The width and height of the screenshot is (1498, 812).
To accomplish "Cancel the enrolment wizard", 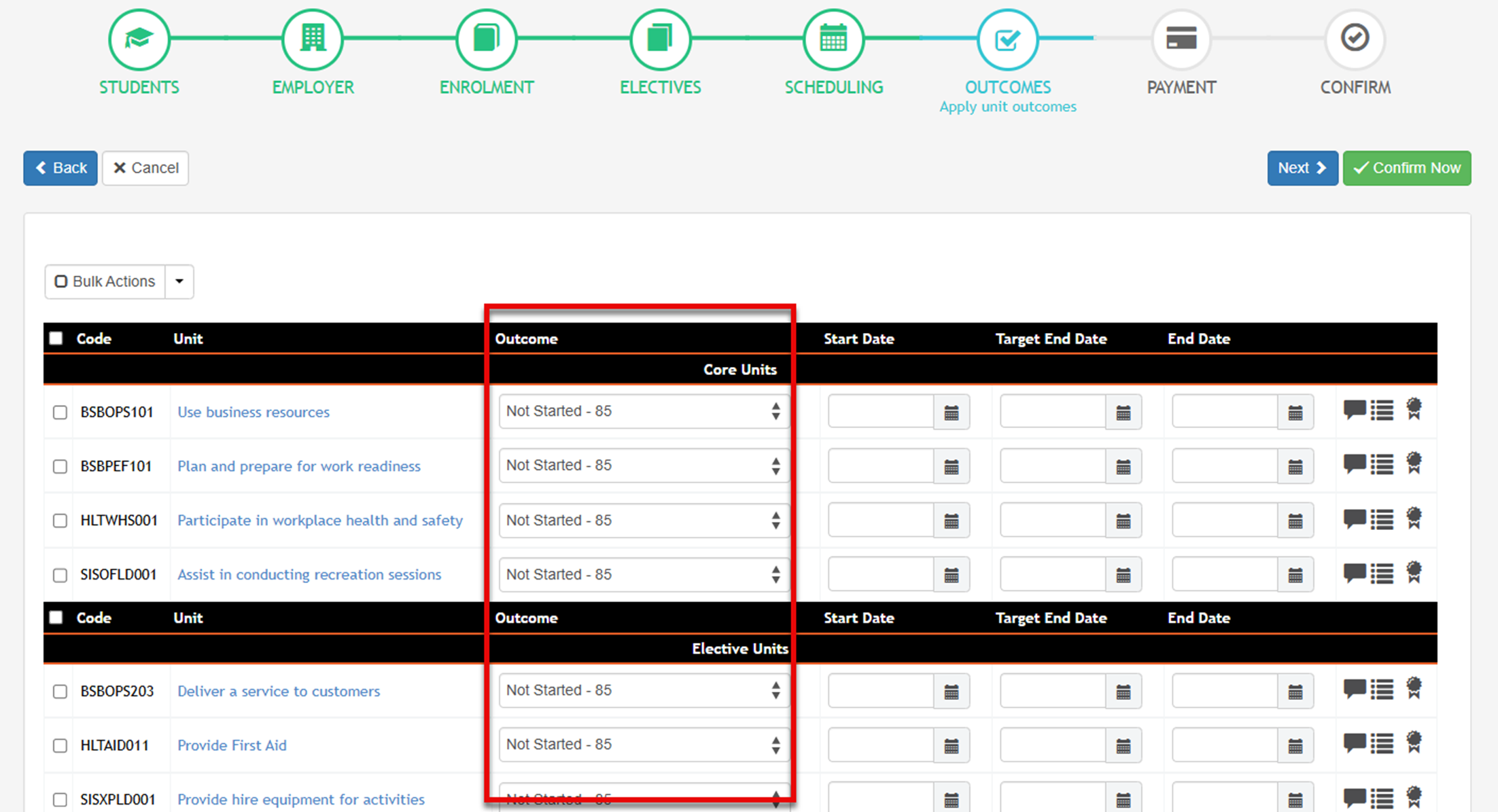I will tap(145, 168).
